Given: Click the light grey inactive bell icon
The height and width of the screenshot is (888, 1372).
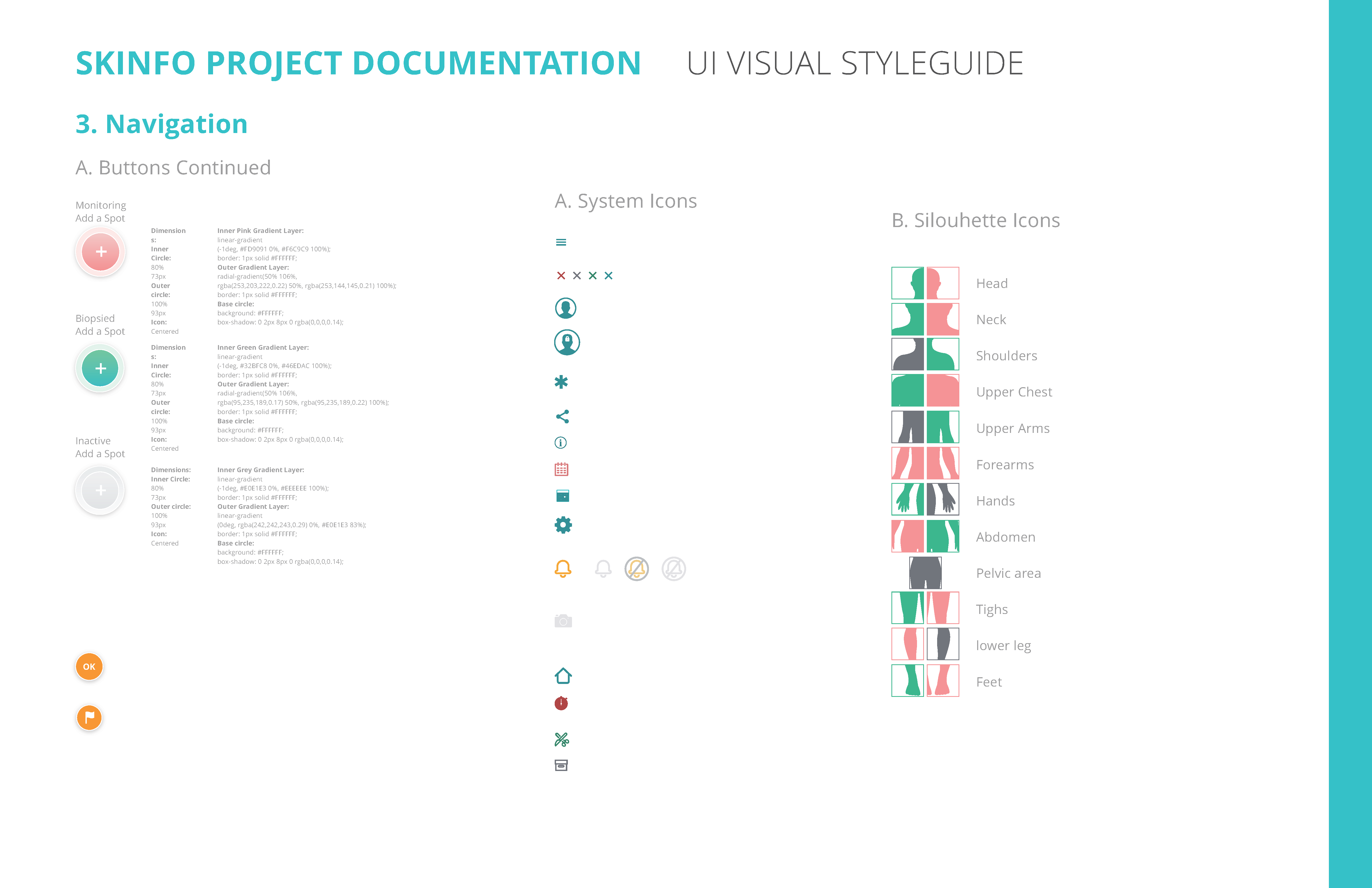Looking at the screenshot, I should (603, 569).
